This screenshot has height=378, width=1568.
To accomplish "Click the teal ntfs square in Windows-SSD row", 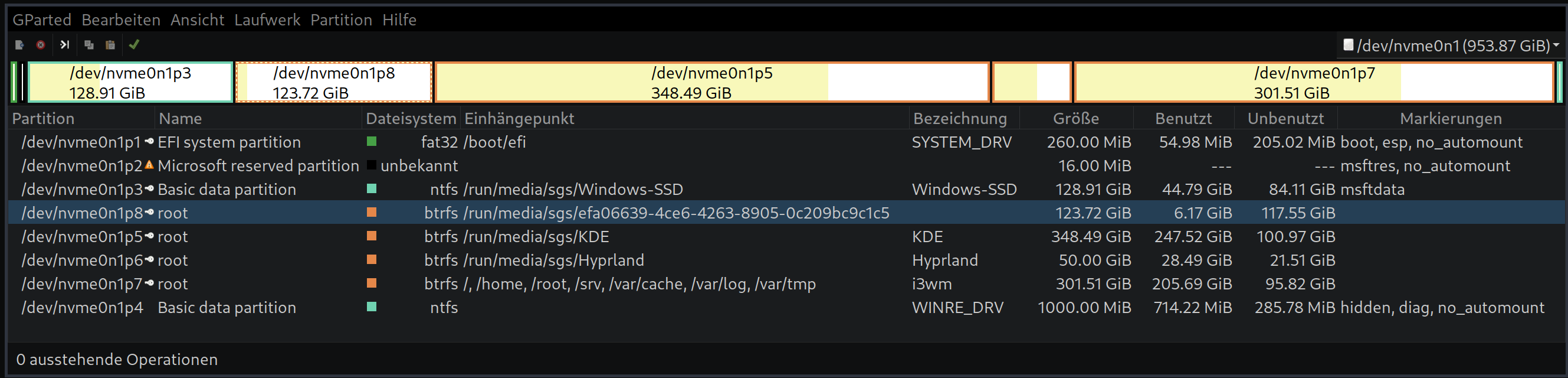I will pyautogui.click(x=372, y=189).
